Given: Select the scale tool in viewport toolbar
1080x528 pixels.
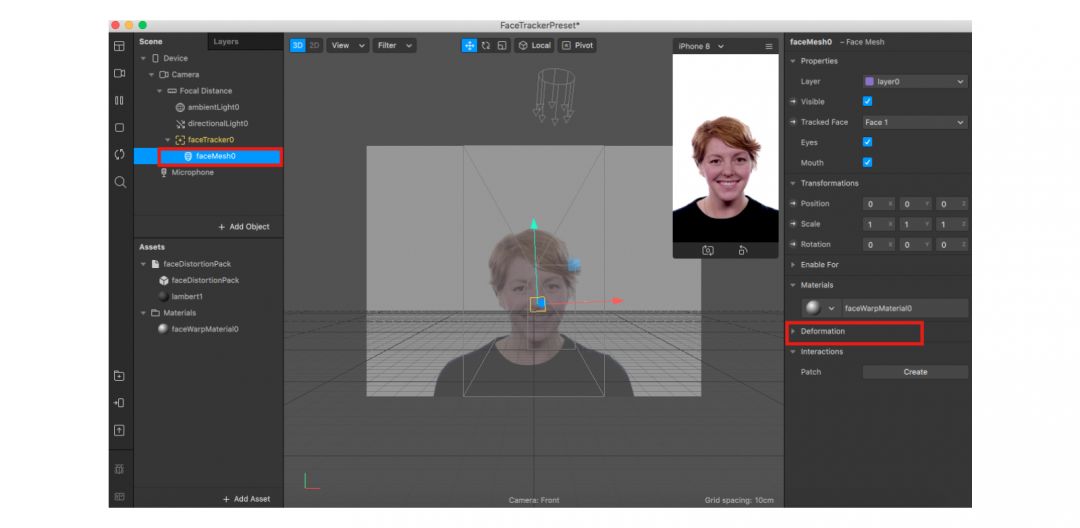Looking at the screenshot, I should pyautogui.click(x=501, y=46).
